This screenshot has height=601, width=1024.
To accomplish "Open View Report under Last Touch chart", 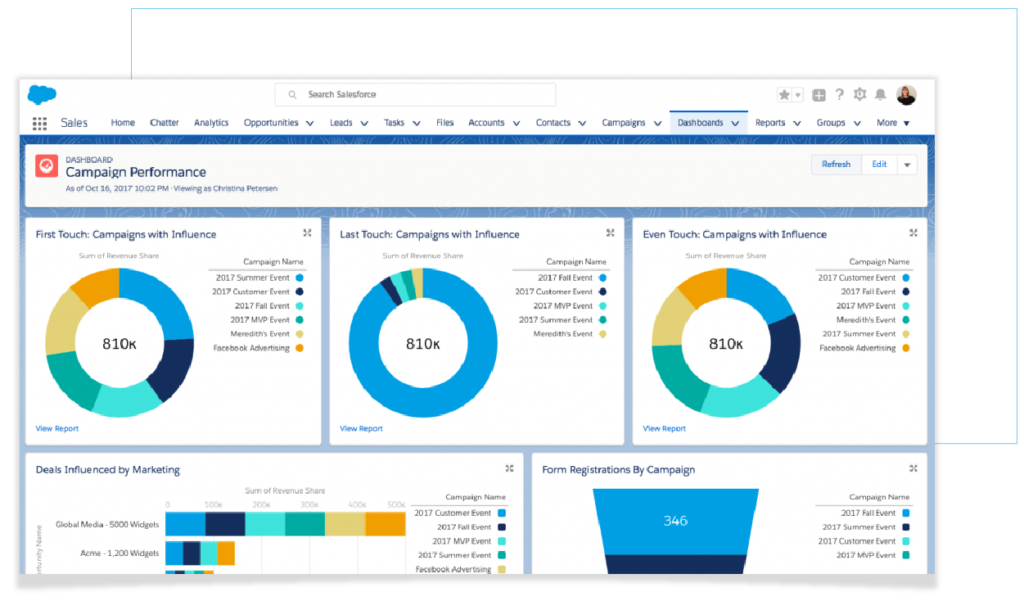I will (361, 429).
